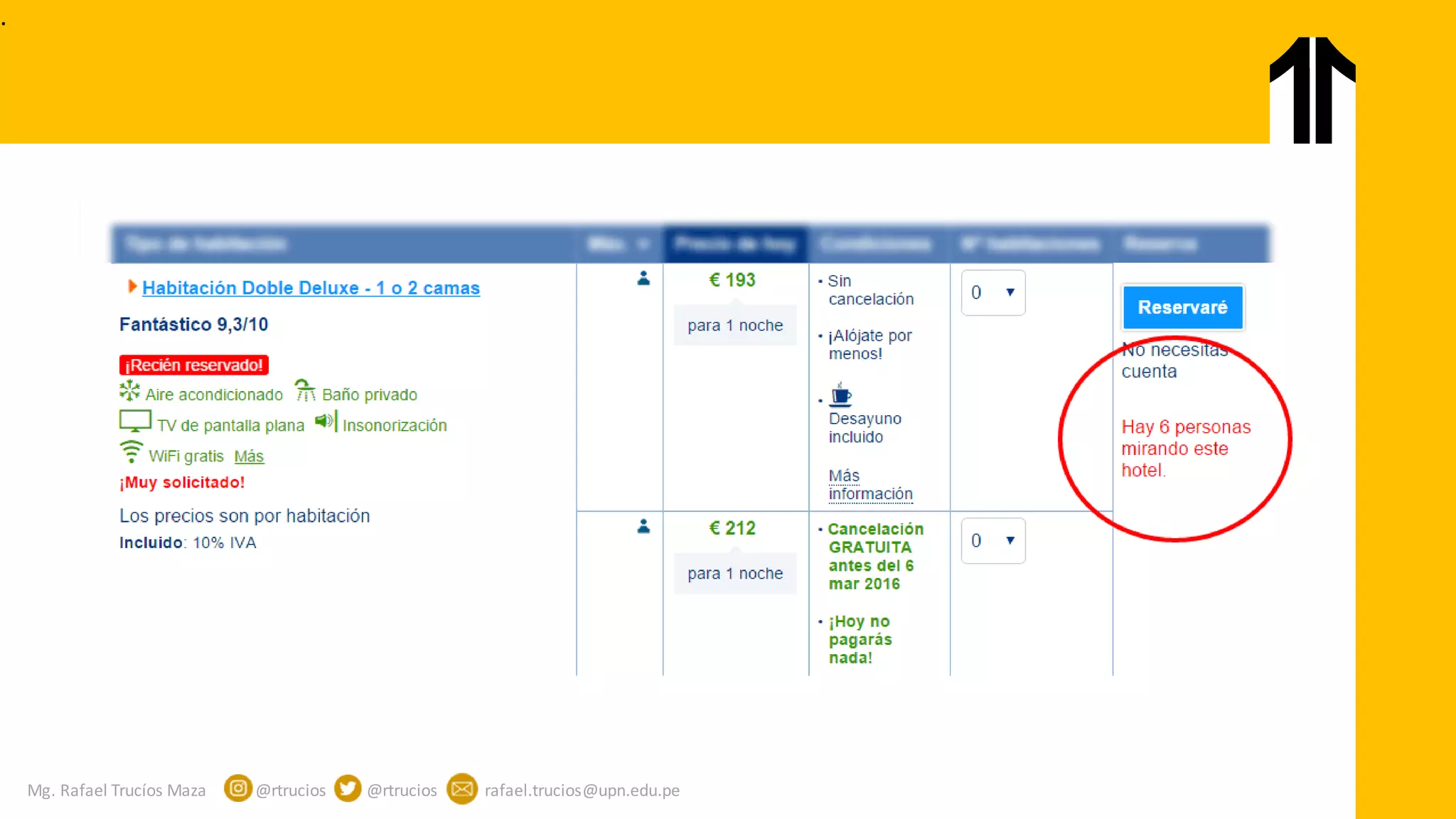This screenshot has width=1456, height=819.
Task: Click the breakfast included coffee cup icon
Action: 840,395
